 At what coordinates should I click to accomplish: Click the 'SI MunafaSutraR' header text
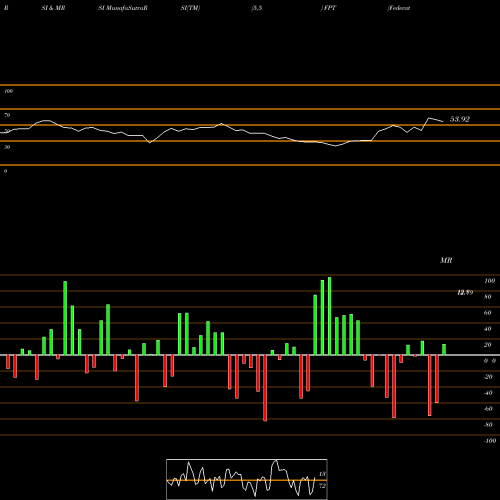point(123,8)
